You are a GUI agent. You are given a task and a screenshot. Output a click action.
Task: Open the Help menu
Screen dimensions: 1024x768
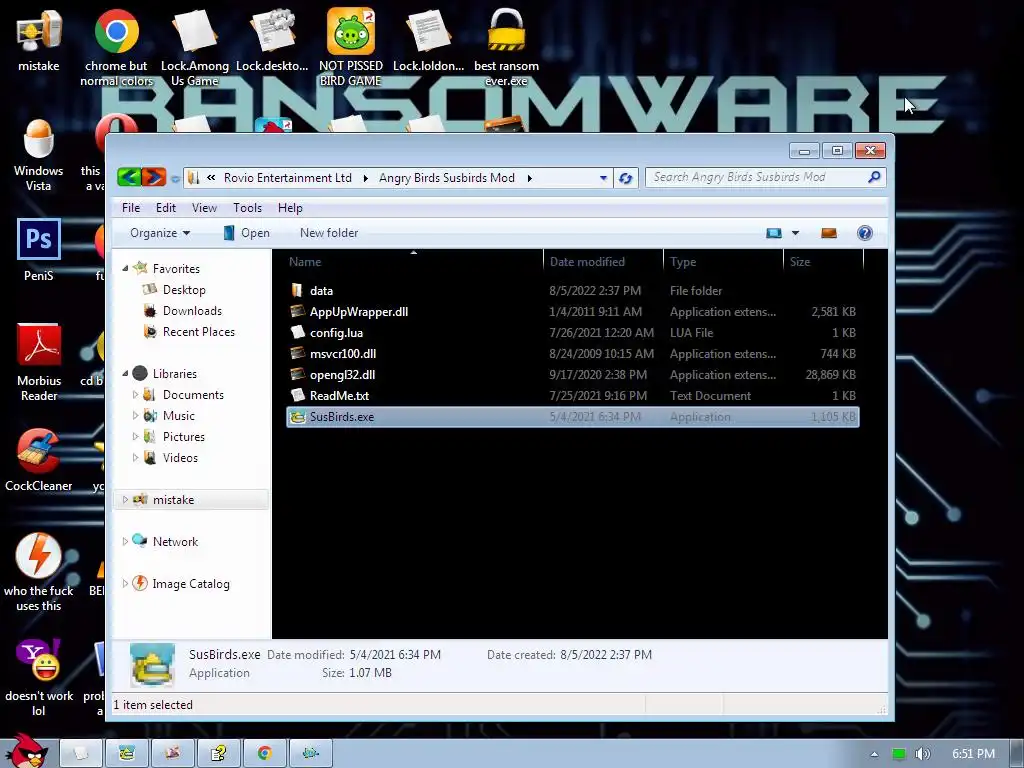coord(290,208)
